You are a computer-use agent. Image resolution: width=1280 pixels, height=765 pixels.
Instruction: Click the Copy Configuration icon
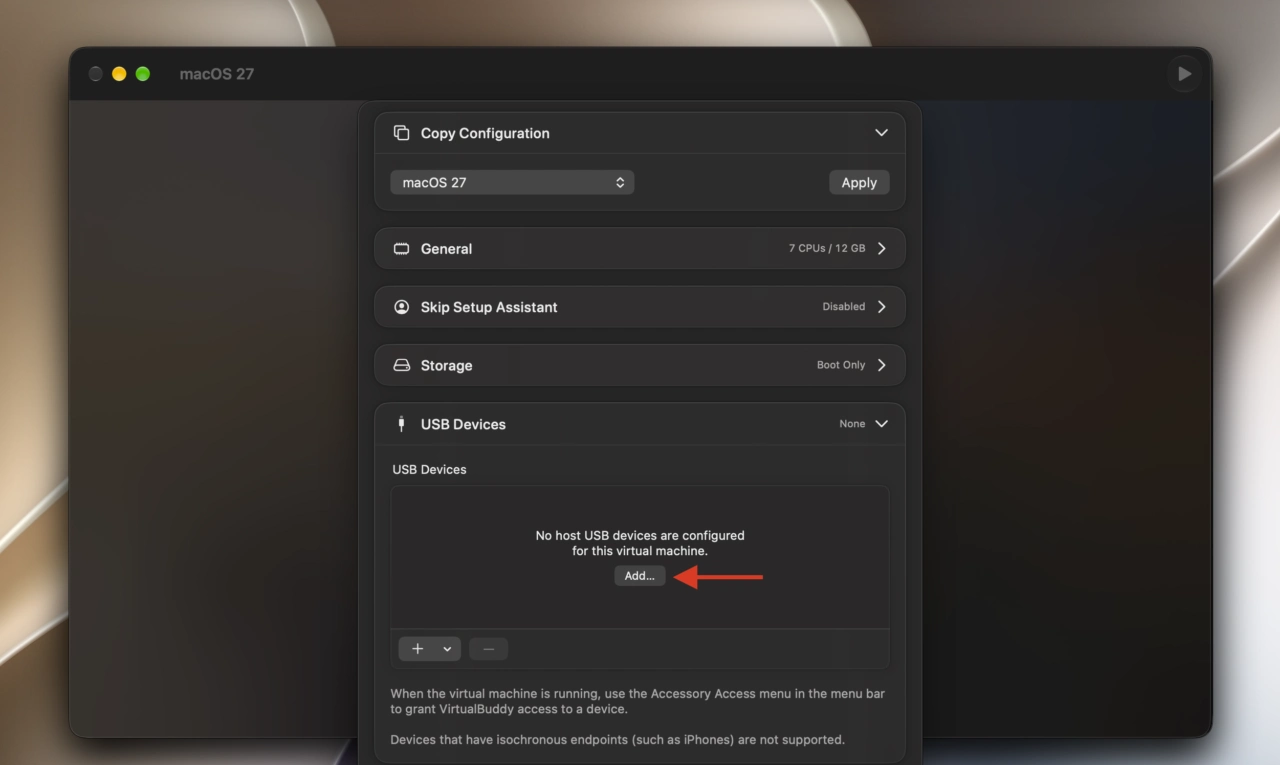402,133
